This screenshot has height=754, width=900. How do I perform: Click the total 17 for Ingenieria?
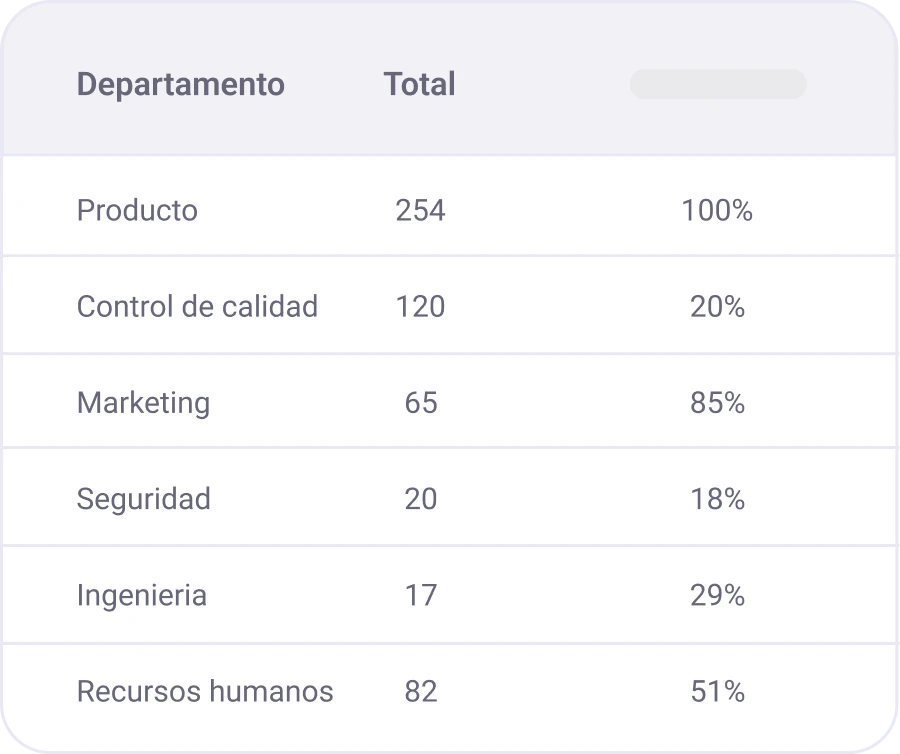(x=421, y=595)
